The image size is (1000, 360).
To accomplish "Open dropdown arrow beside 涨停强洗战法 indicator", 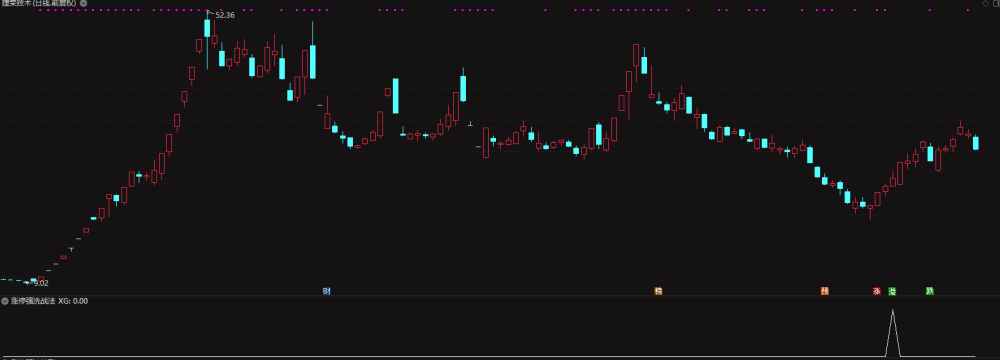I will tap(5, 301).
